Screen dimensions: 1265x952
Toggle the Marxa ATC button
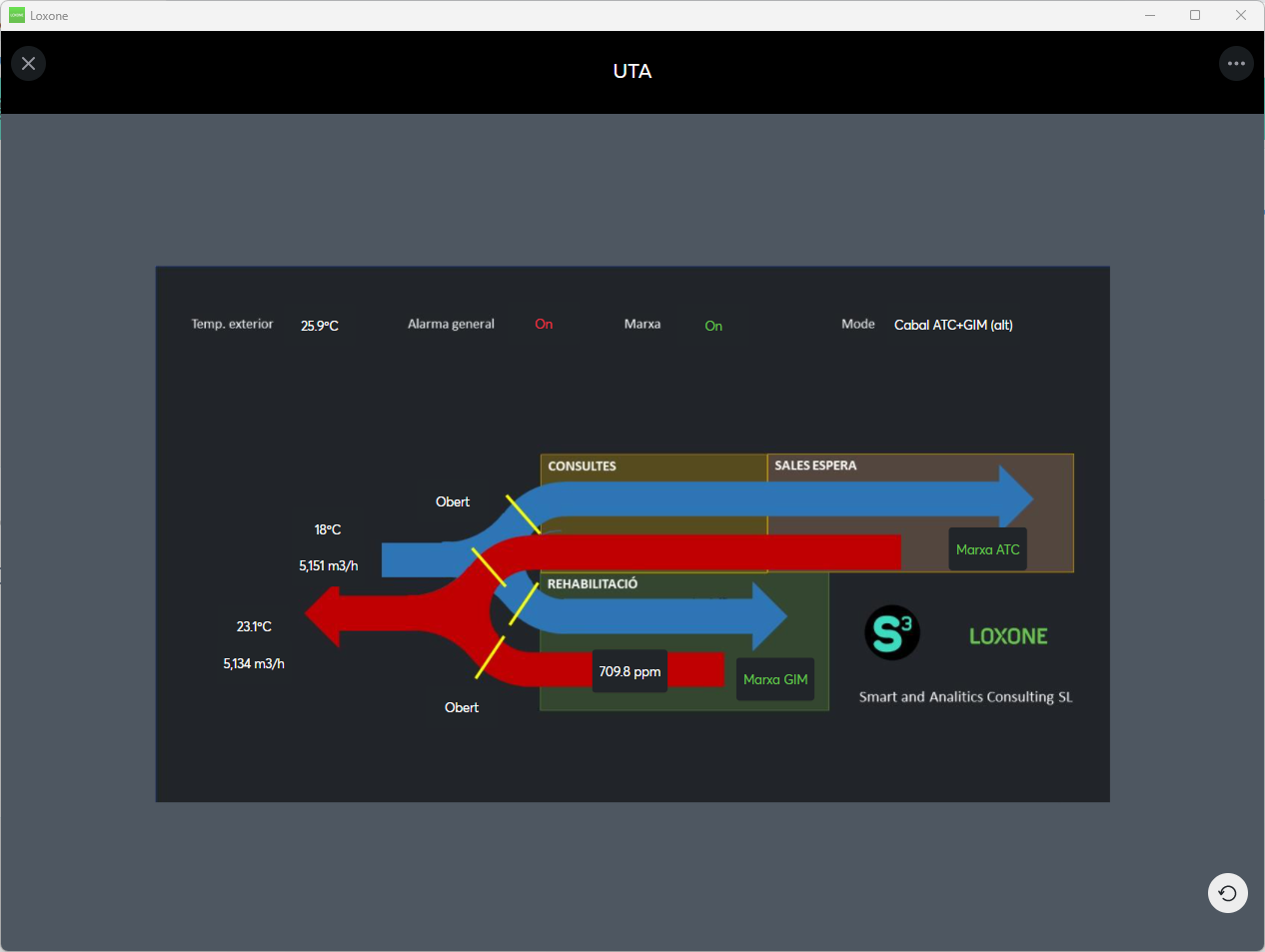point(987,549)
